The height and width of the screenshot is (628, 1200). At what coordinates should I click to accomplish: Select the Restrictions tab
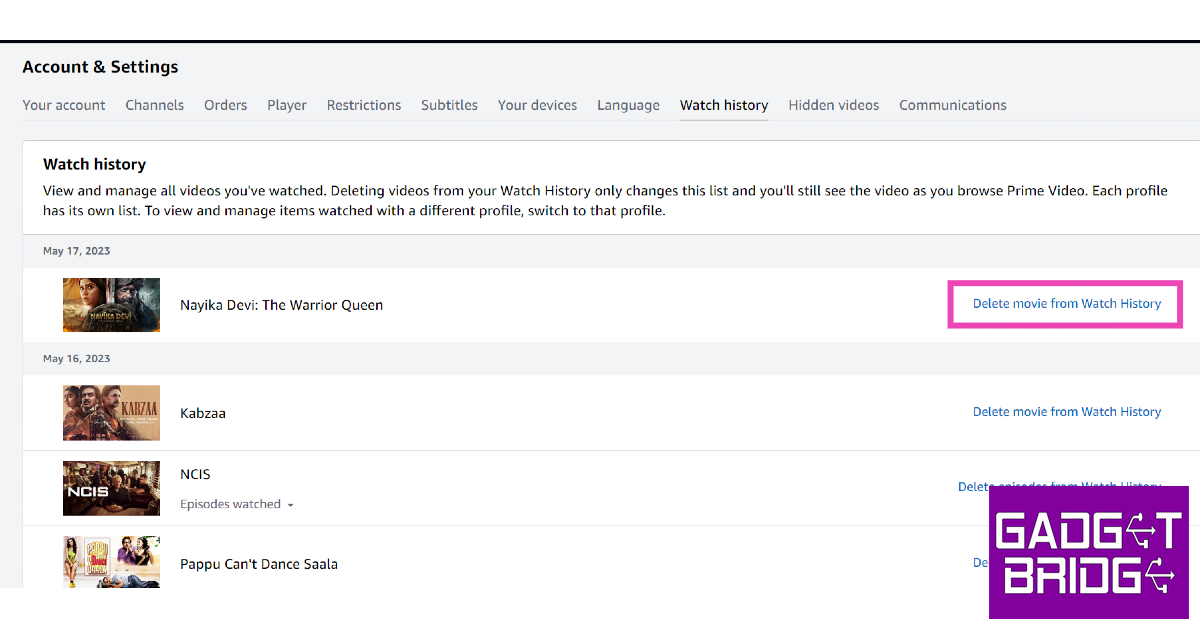363,105
